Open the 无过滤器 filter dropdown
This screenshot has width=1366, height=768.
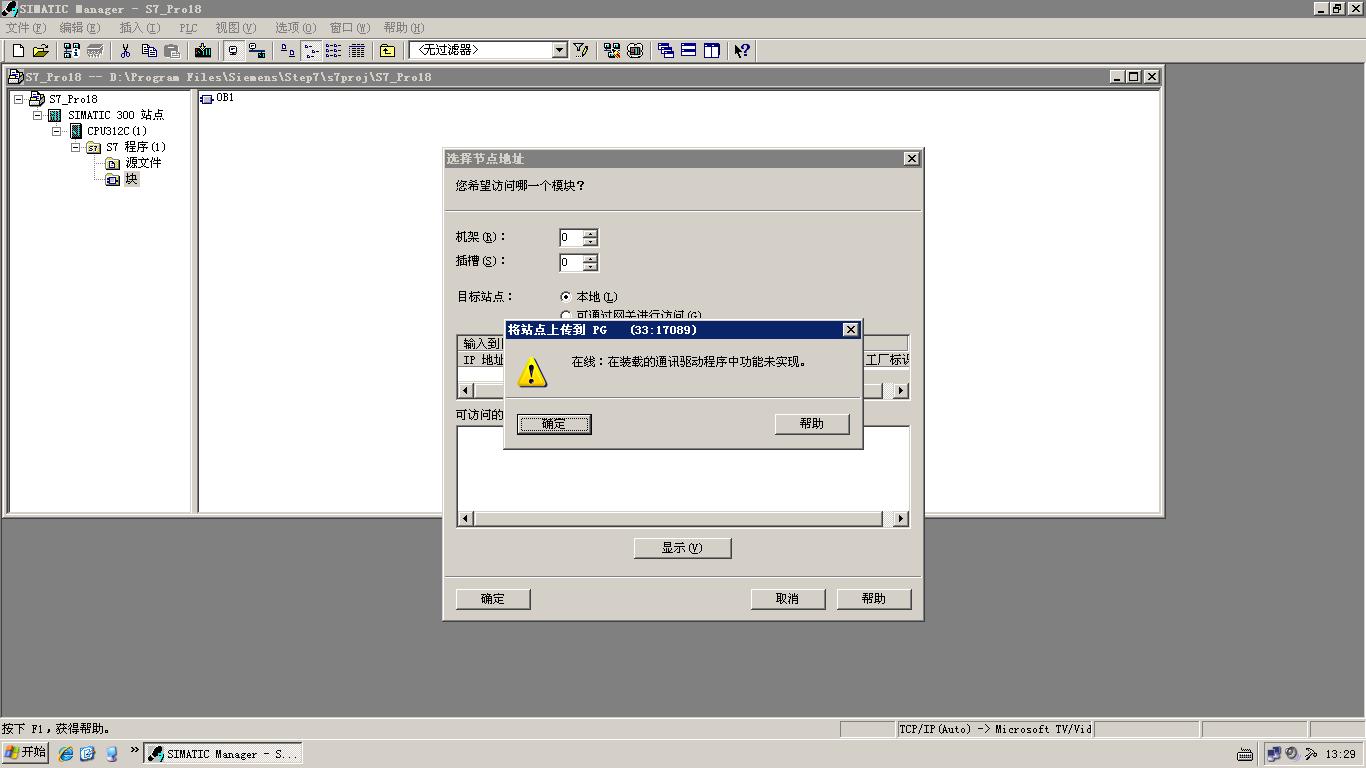coord(559,50)
